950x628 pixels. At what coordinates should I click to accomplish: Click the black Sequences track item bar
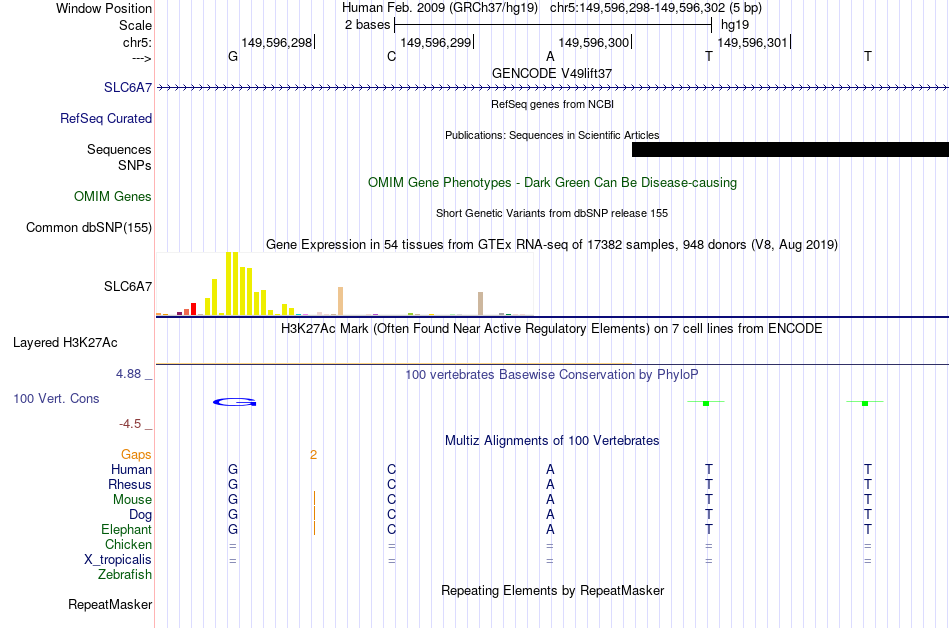point(790,150)
